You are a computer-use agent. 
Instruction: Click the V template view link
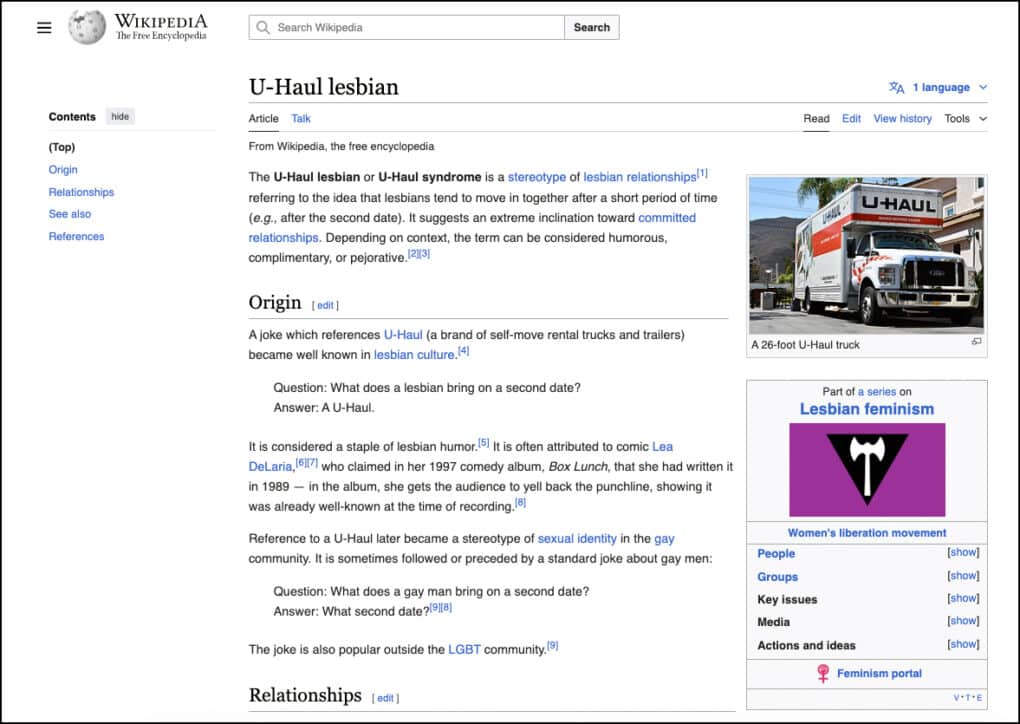956,698
